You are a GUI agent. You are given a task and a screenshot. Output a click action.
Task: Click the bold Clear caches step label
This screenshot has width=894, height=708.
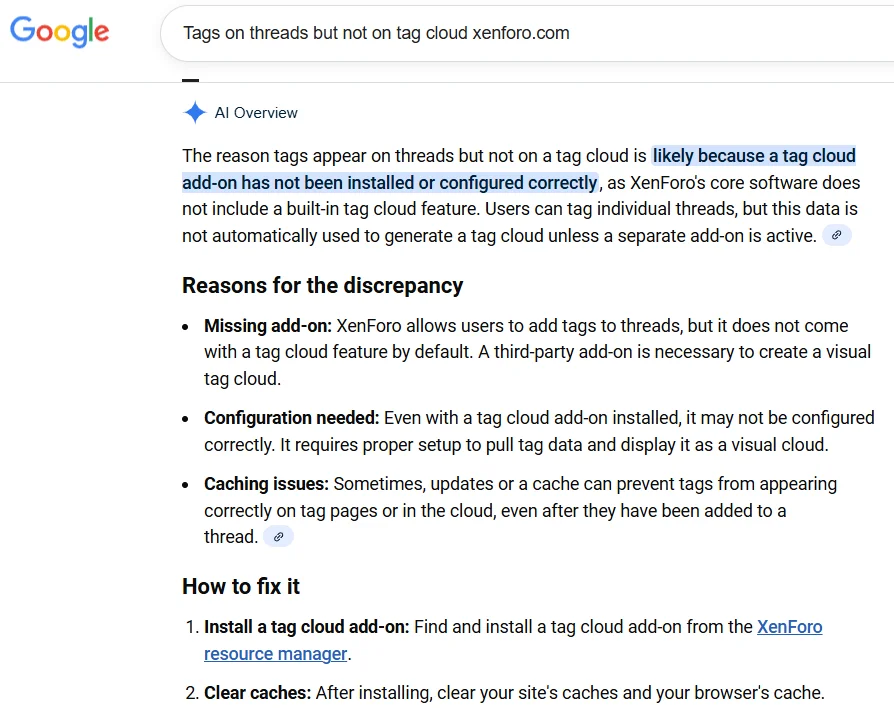pyautogui.click(x=257, y=692)
